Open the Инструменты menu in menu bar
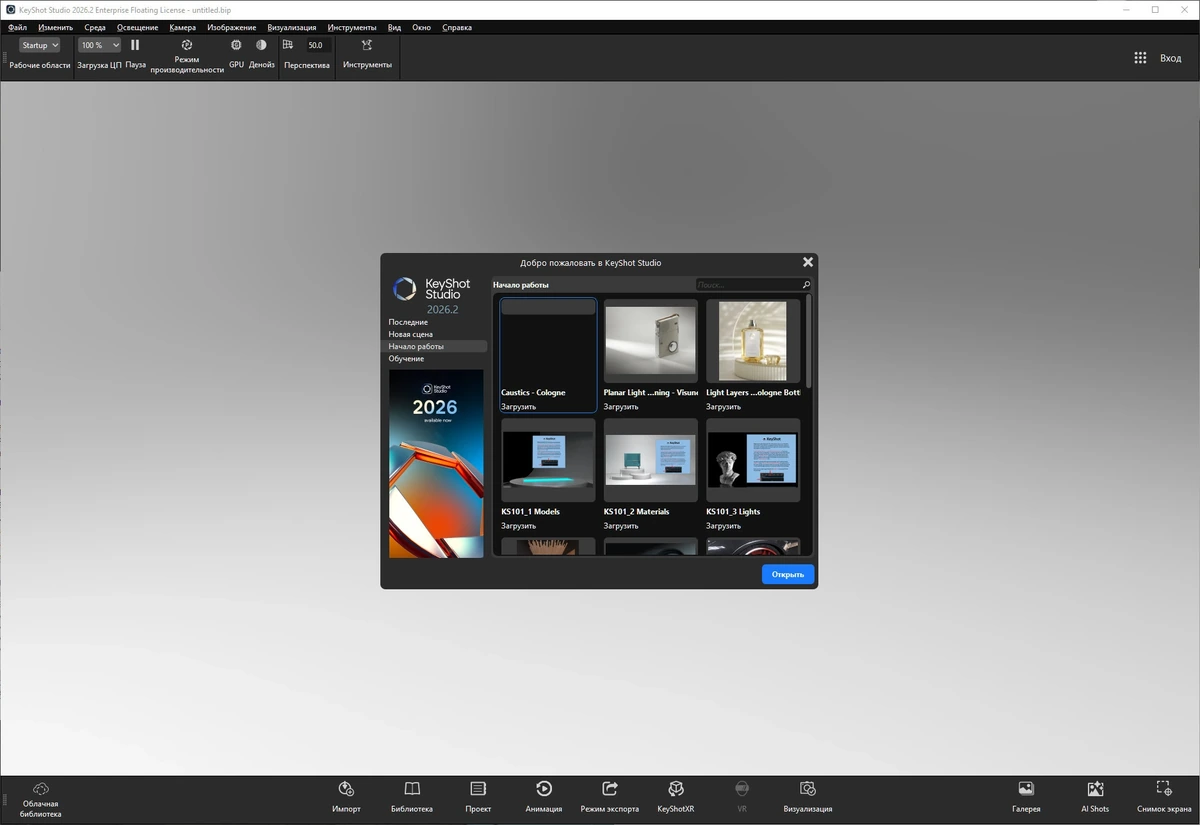 [352, 27]
